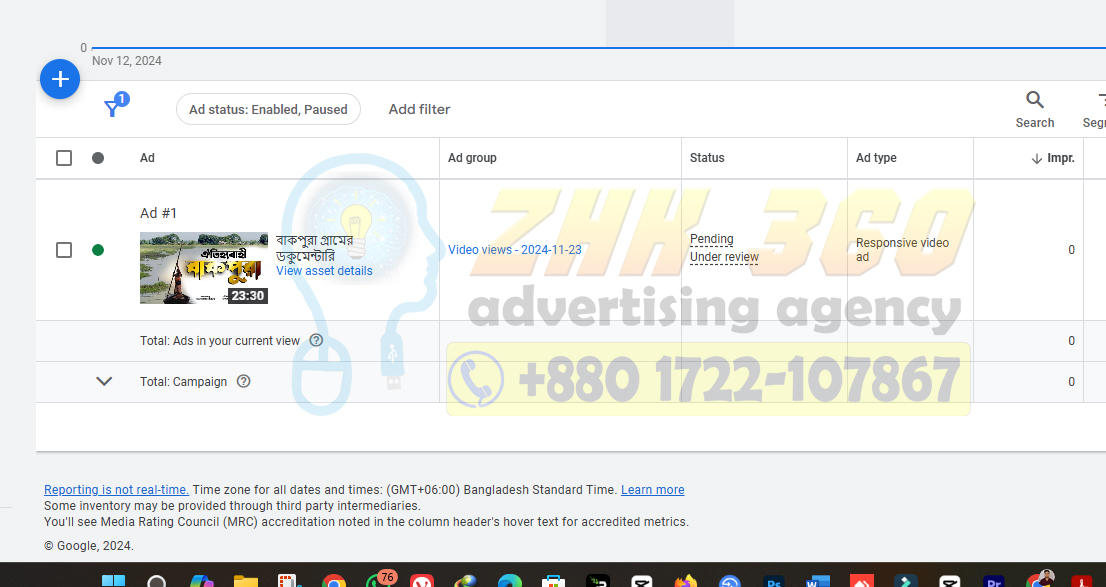Viewport: 1106px width, 587px height.
Task: Expand the Total: Campaign row chevron
Action: coord(104,381)
